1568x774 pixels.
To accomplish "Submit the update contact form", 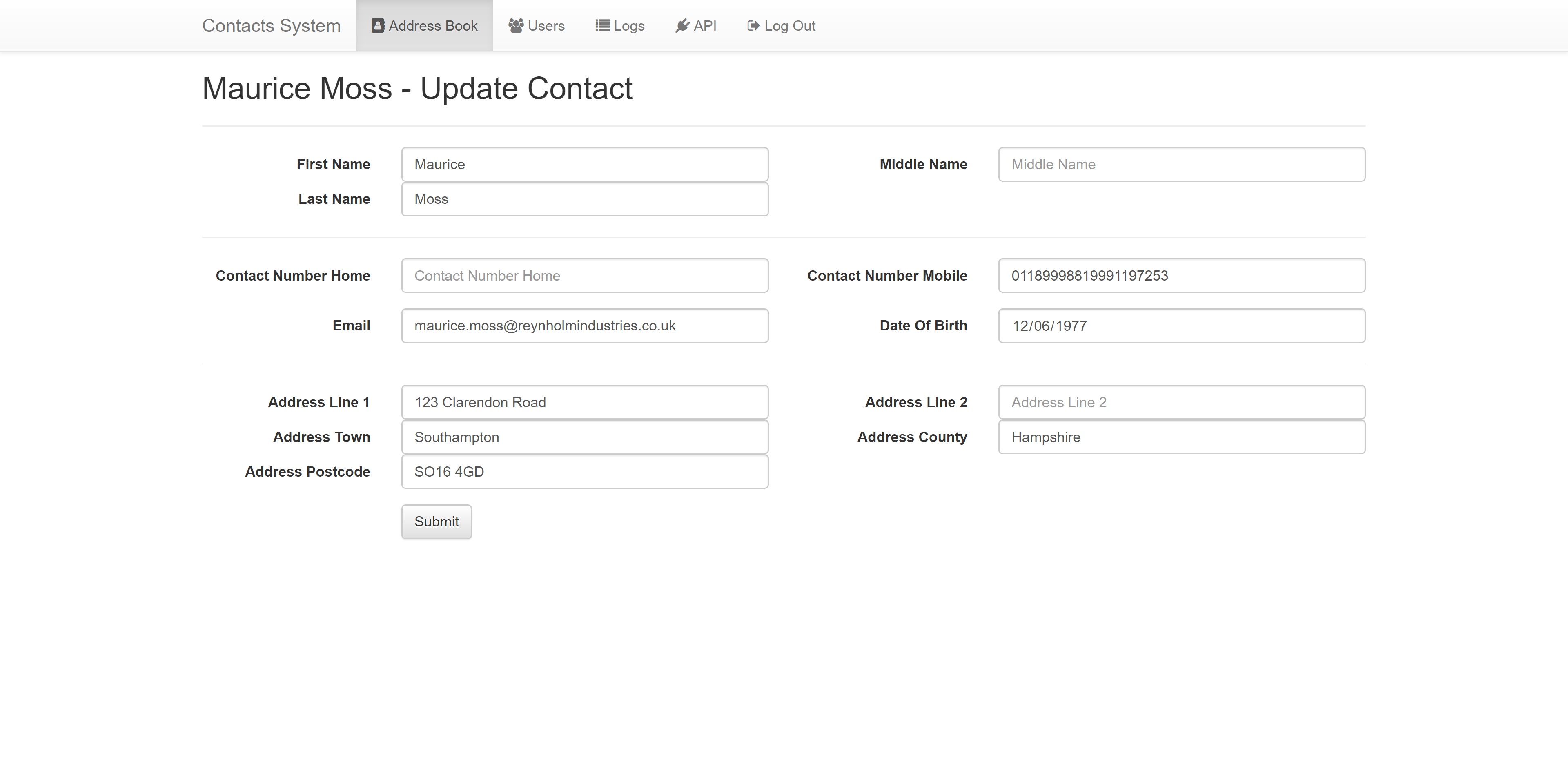I will 437,522.
